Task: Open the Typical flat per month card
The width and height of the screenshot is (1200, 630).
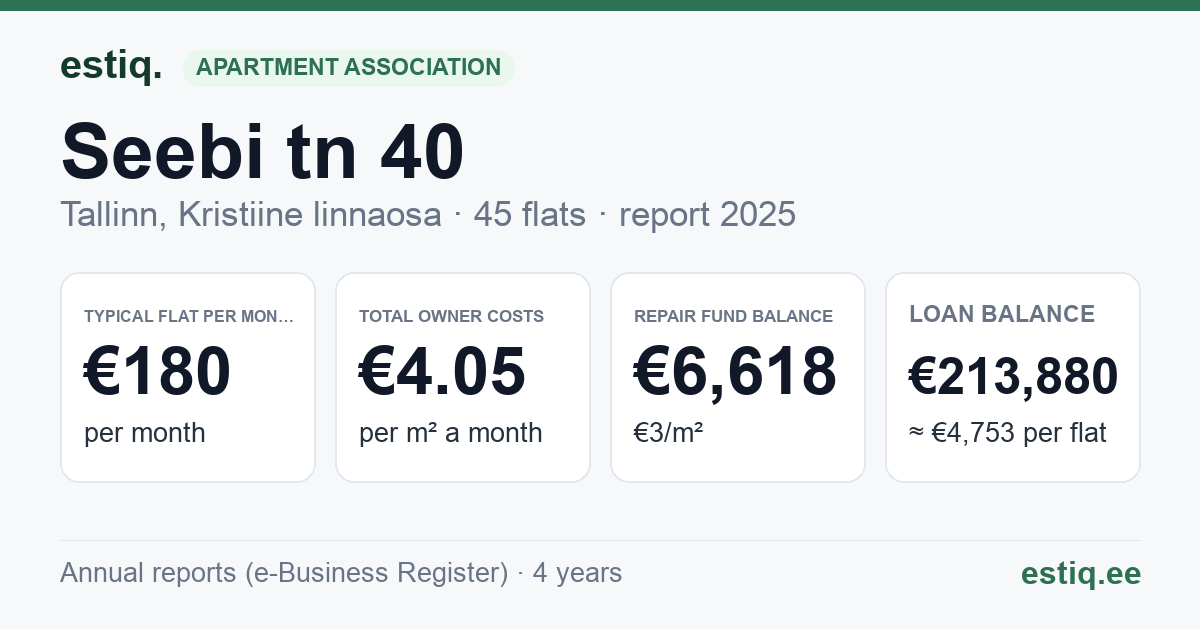Action: pyautogui.click(x=188, y=377)
